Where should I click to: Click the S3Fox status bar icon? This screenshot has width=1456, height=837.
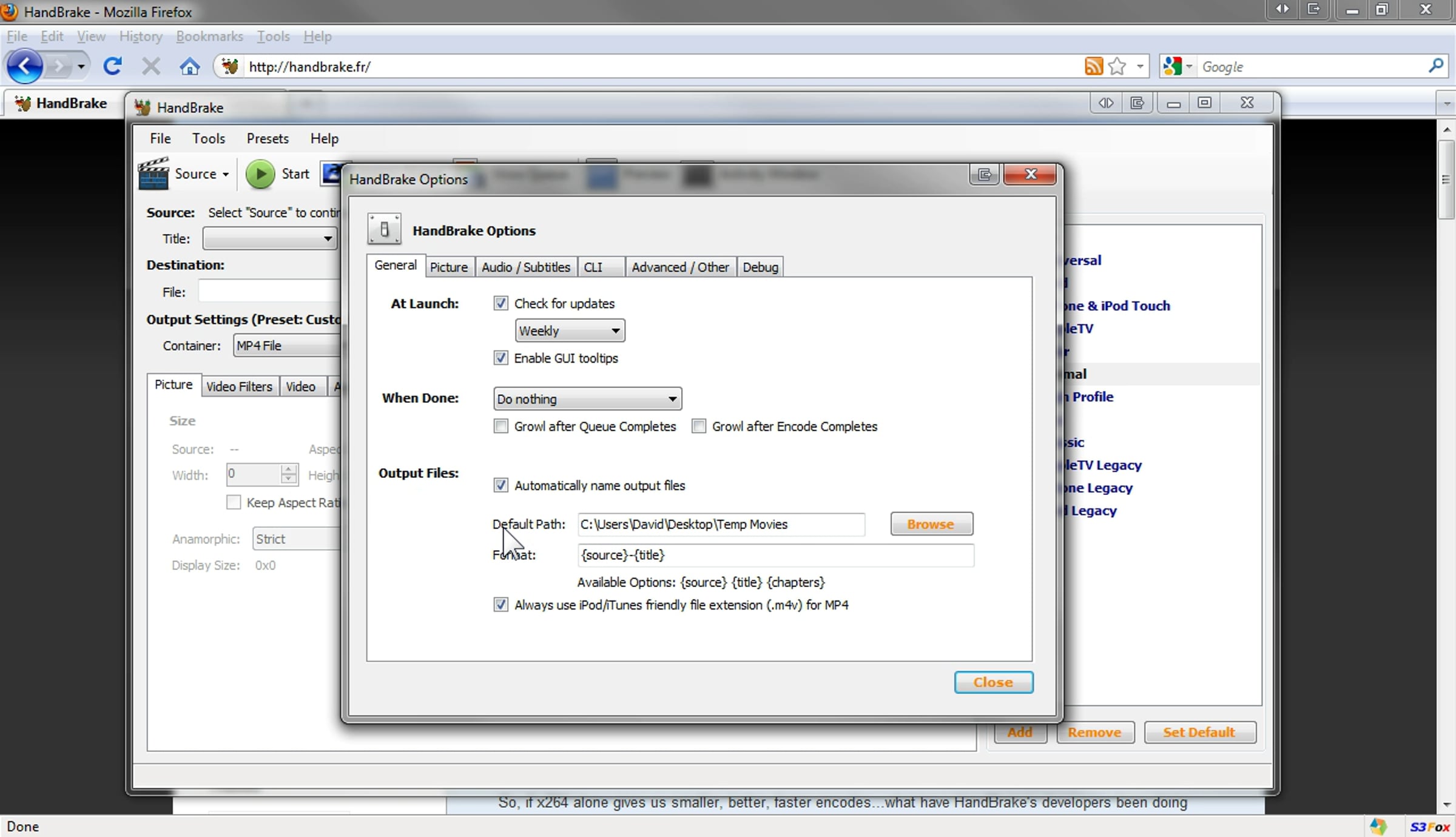point(1429,827)
